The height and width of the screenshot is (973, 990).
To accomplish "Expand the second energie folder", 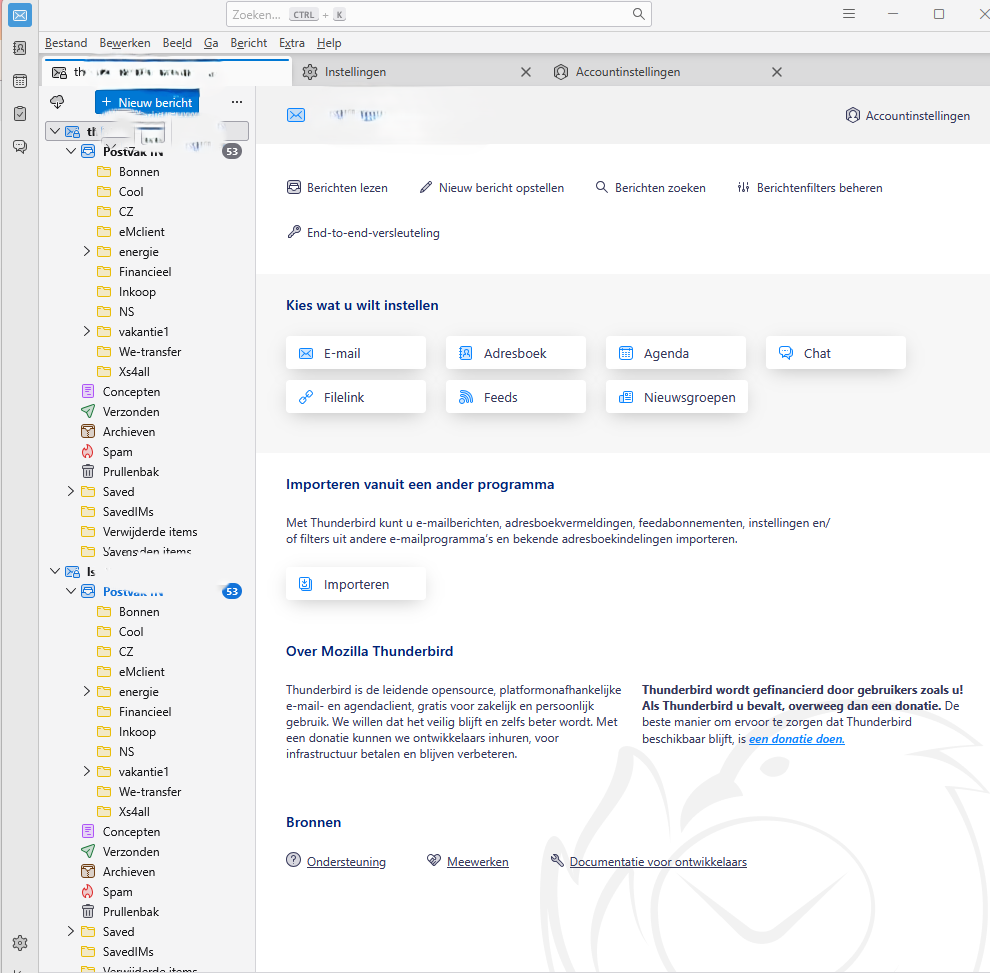I will pos(87,691).
